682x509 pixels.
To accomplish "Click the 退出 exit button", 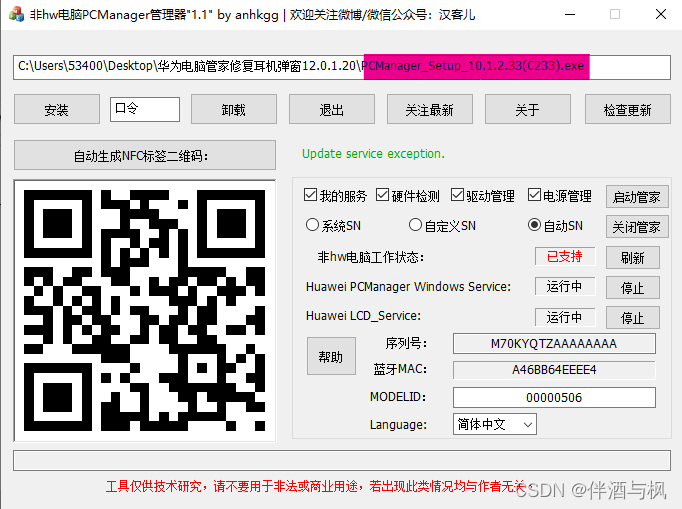I will click(x=331, y=110).
